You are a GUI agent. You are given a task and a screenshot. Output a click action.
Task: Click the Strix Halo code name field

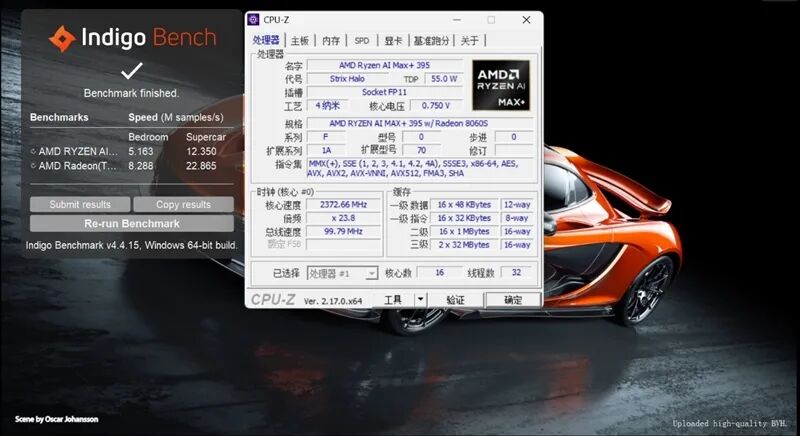pyautogui.click(x=347, y=79)
